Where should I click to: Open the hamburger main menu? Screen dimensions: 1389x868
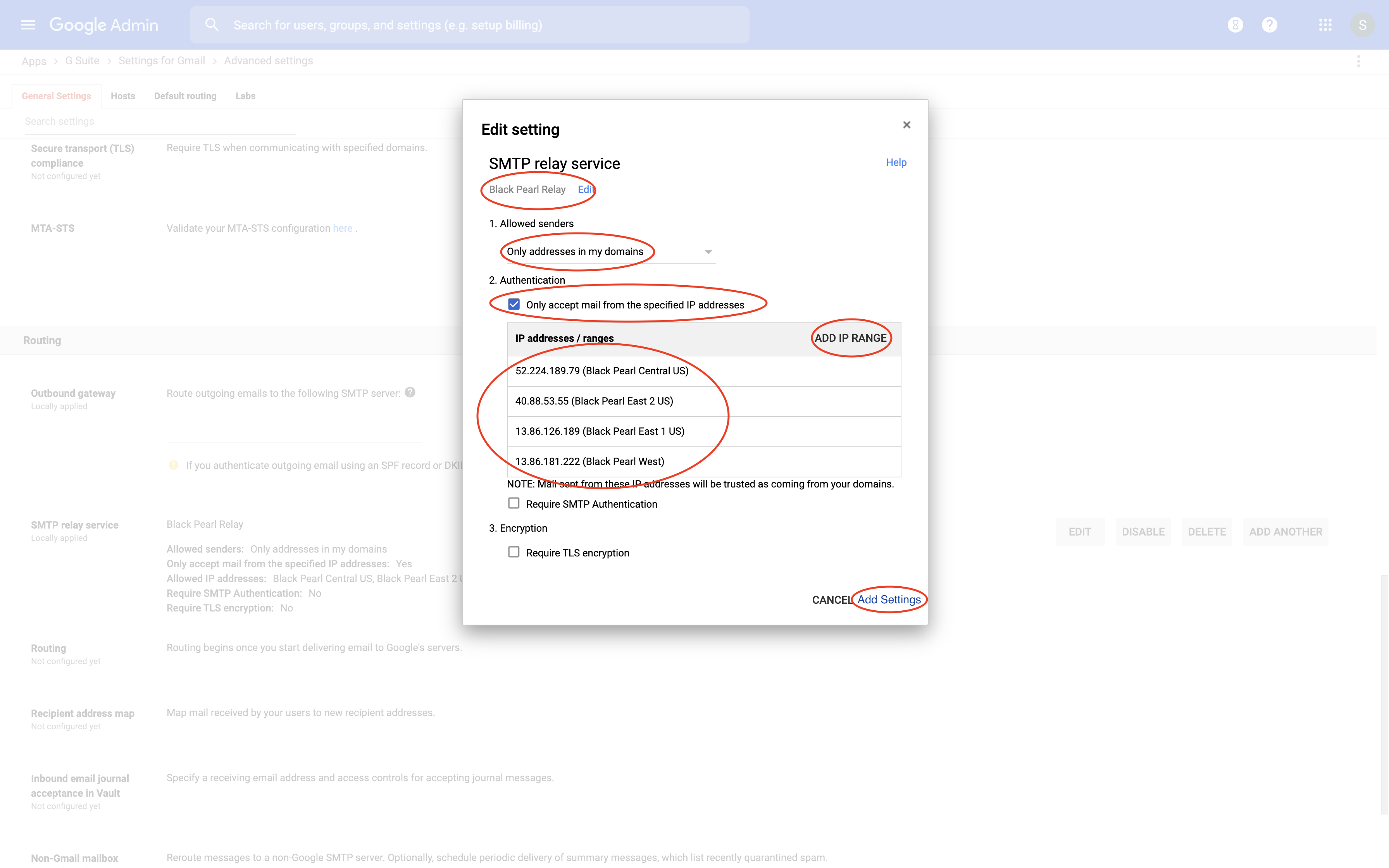point(28,25)
